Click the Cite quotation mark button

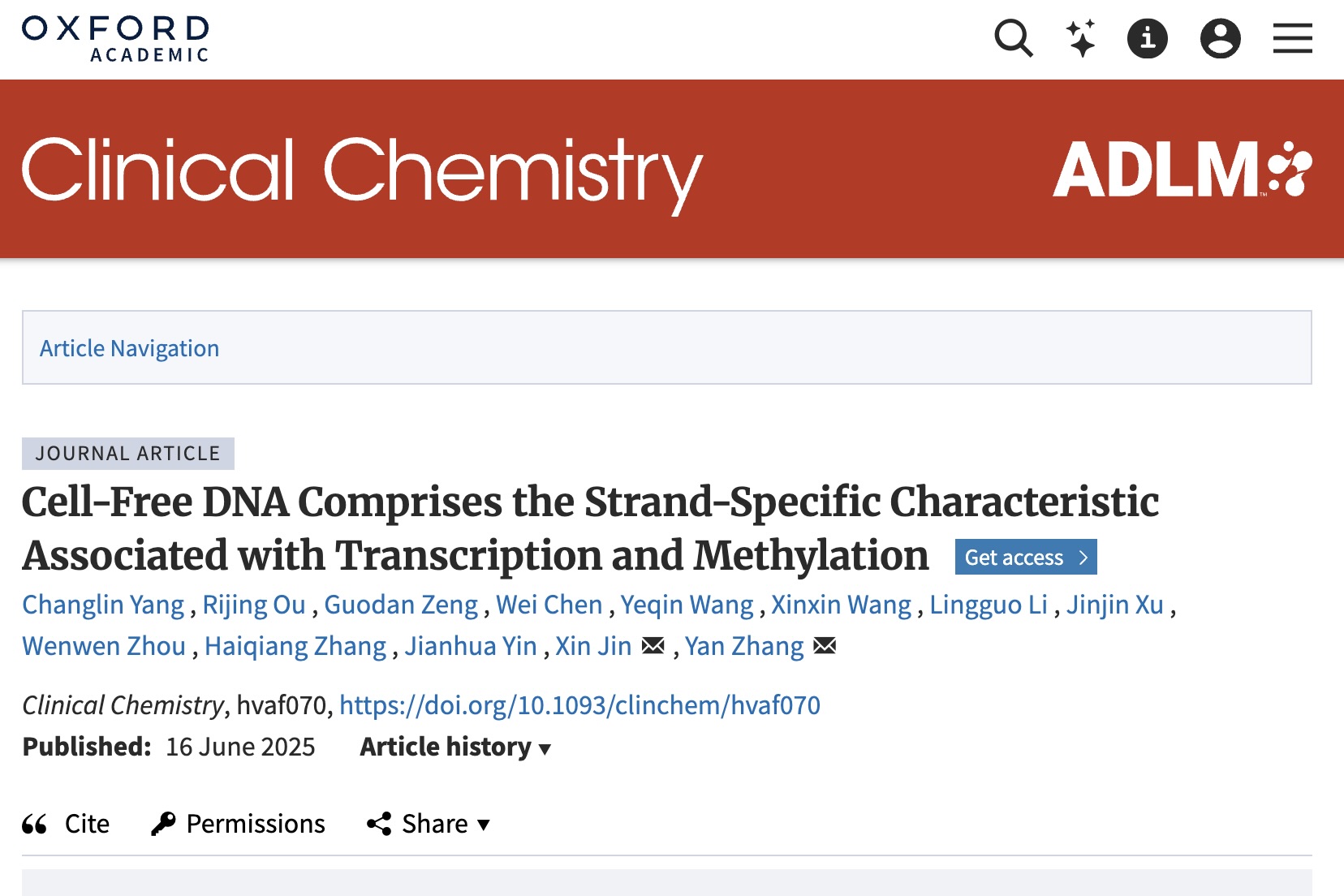66,824
